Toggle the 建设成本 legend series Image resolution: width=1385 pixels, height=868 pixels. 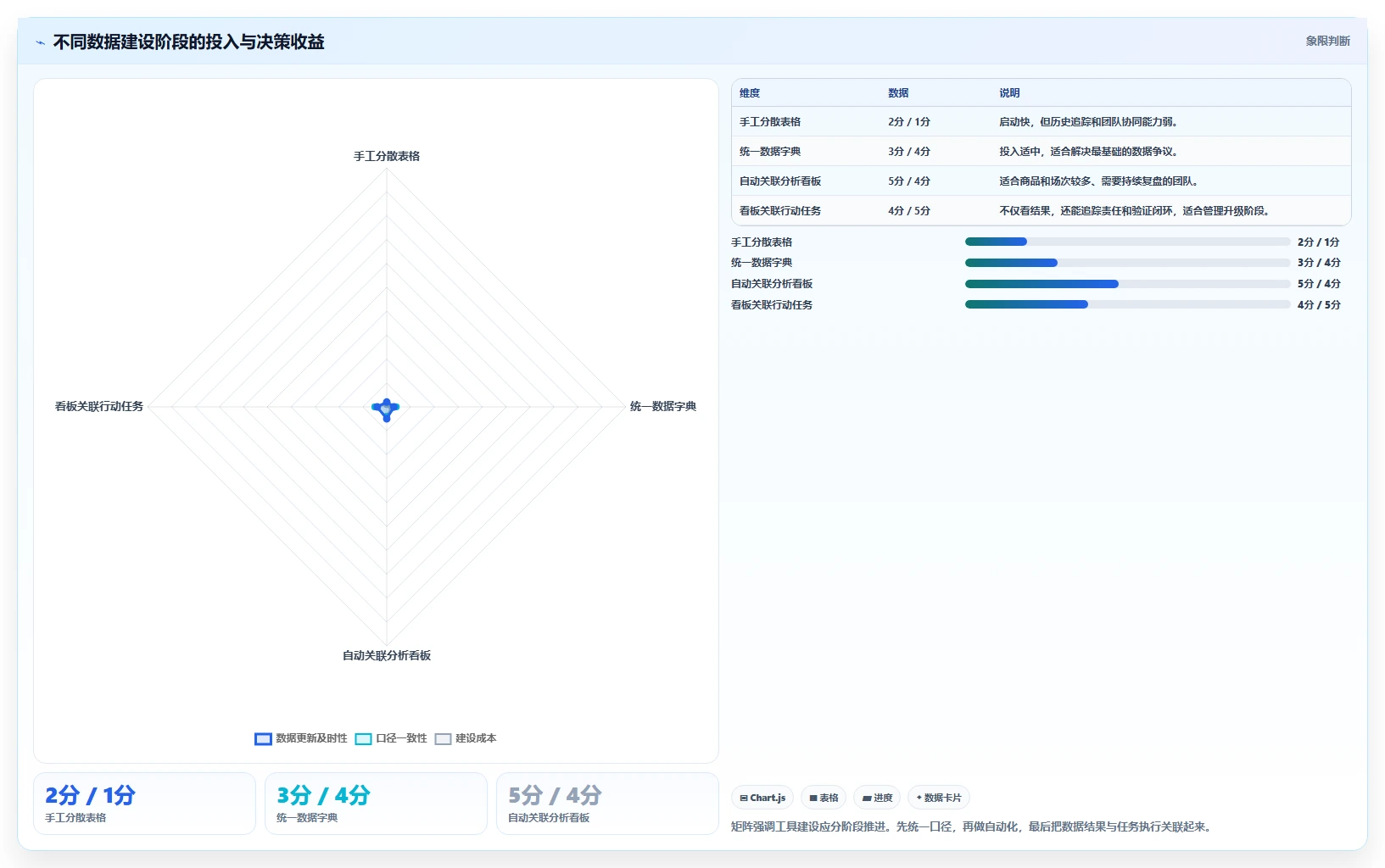click(x=466, y=738)
